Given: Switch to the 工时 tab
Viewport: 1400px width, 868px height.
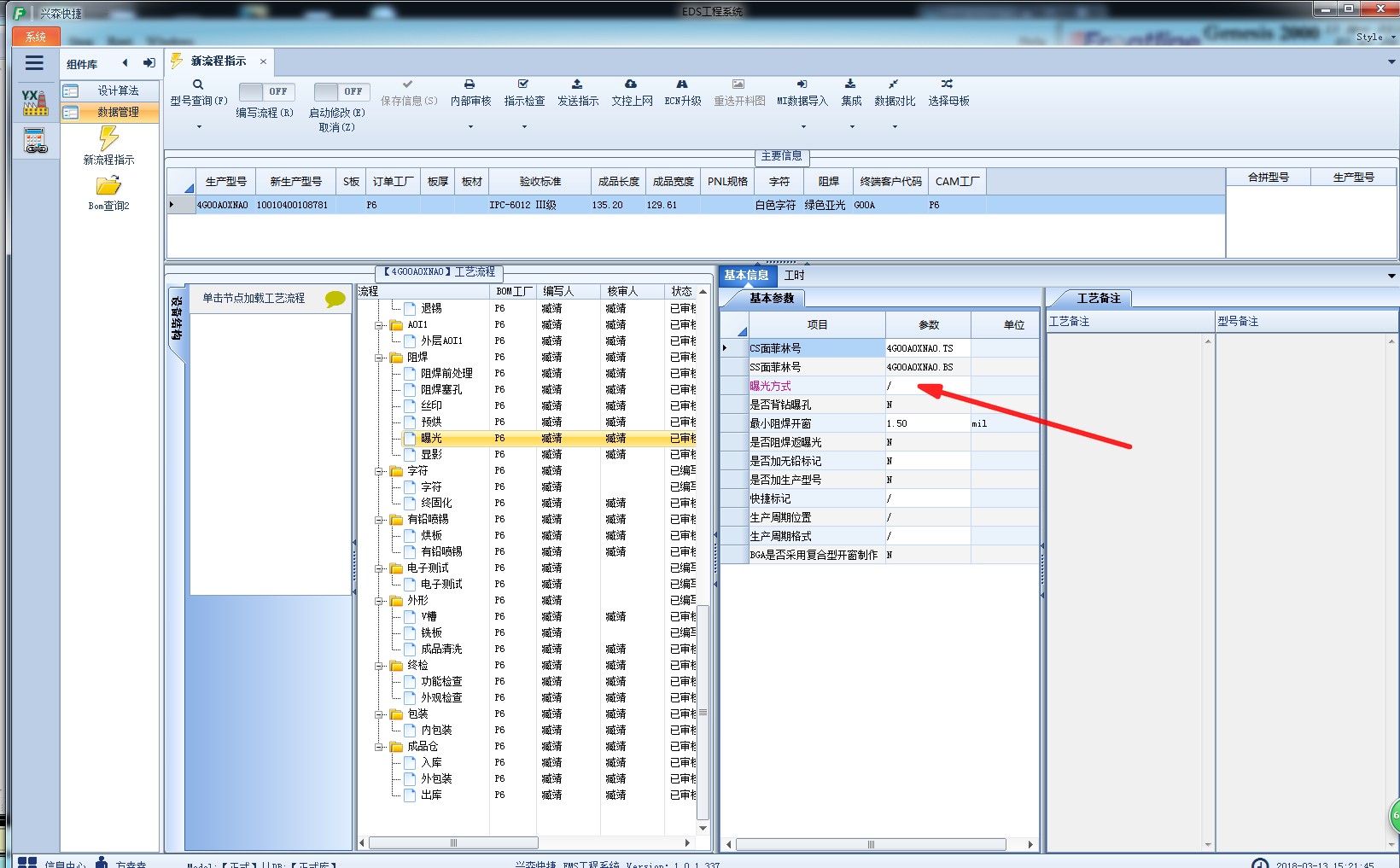Looking at the screenshot, I should (x=794, y=275).
